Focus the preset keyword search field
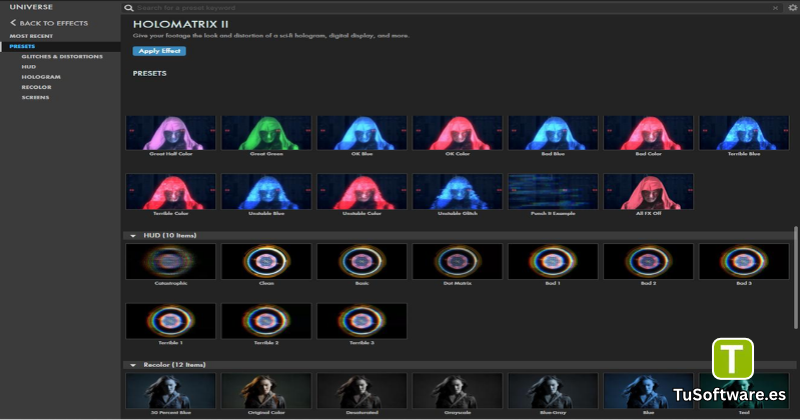Viewport: 800px width, 420px height. pyautogui.click(x=453, y=8)
